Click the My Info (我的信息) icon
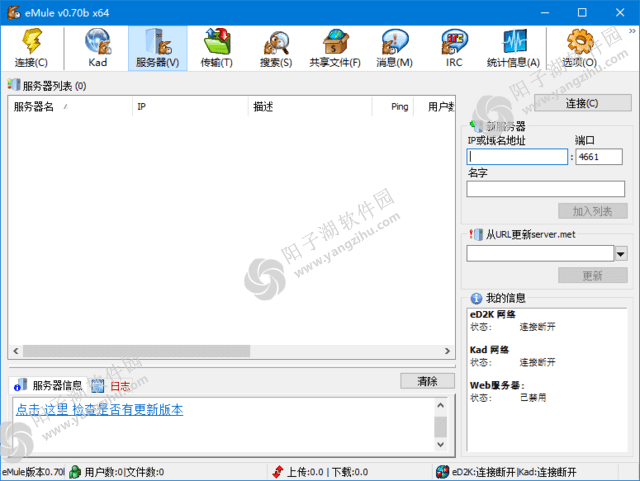The height and width of the screenshot is (481, 640). (x=476, y=298)
